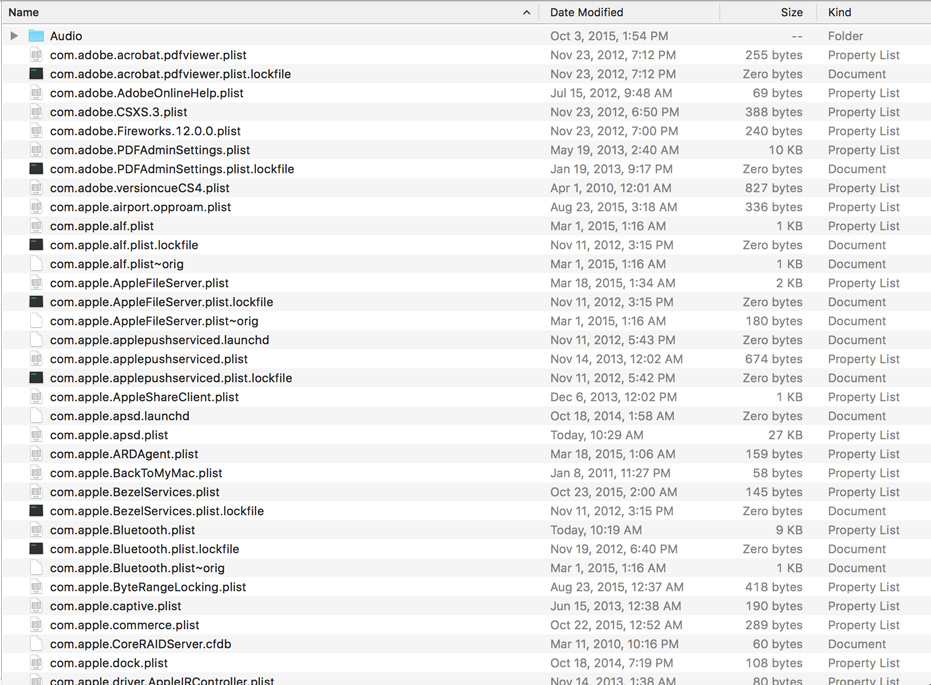The height and width of the screenshot is (685, 931).
Task: Click the 9 KB size value
Action: 789,530
